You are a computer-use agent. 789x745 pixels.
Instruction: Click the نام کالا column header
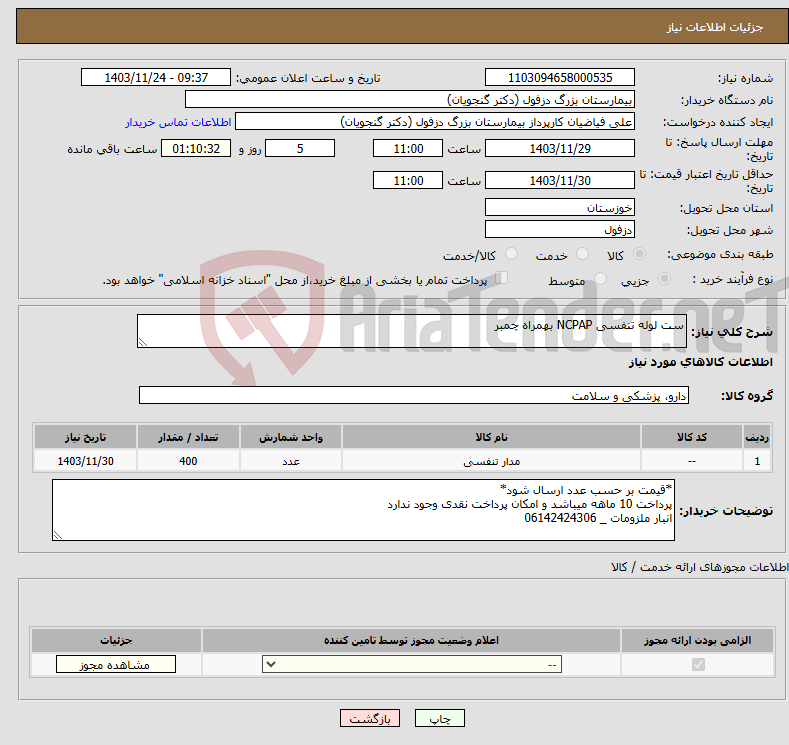pos(491,438)
